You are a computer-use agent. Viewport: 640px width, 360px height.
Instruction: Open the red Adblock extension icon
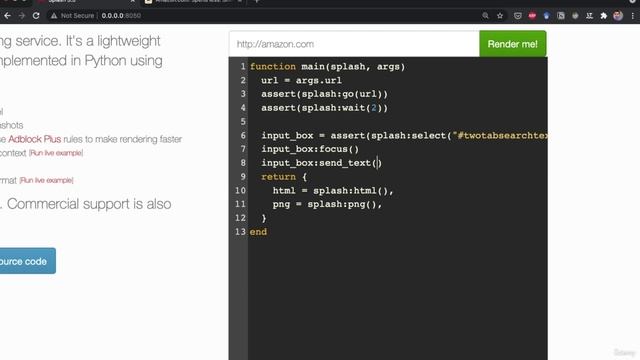coord(532,16)
